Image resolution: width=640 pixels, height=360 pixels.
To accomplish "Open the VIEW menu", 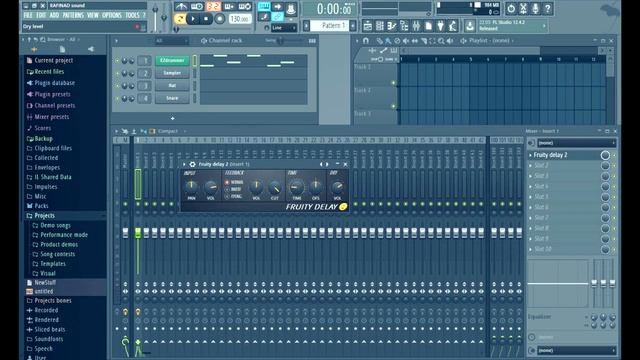I will 93,16.
